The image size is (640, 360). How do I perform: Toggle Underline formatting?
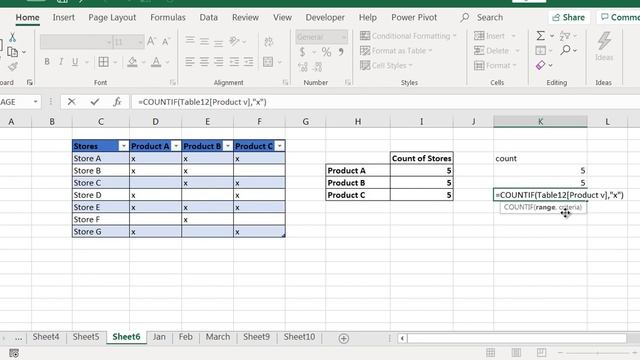75,62
